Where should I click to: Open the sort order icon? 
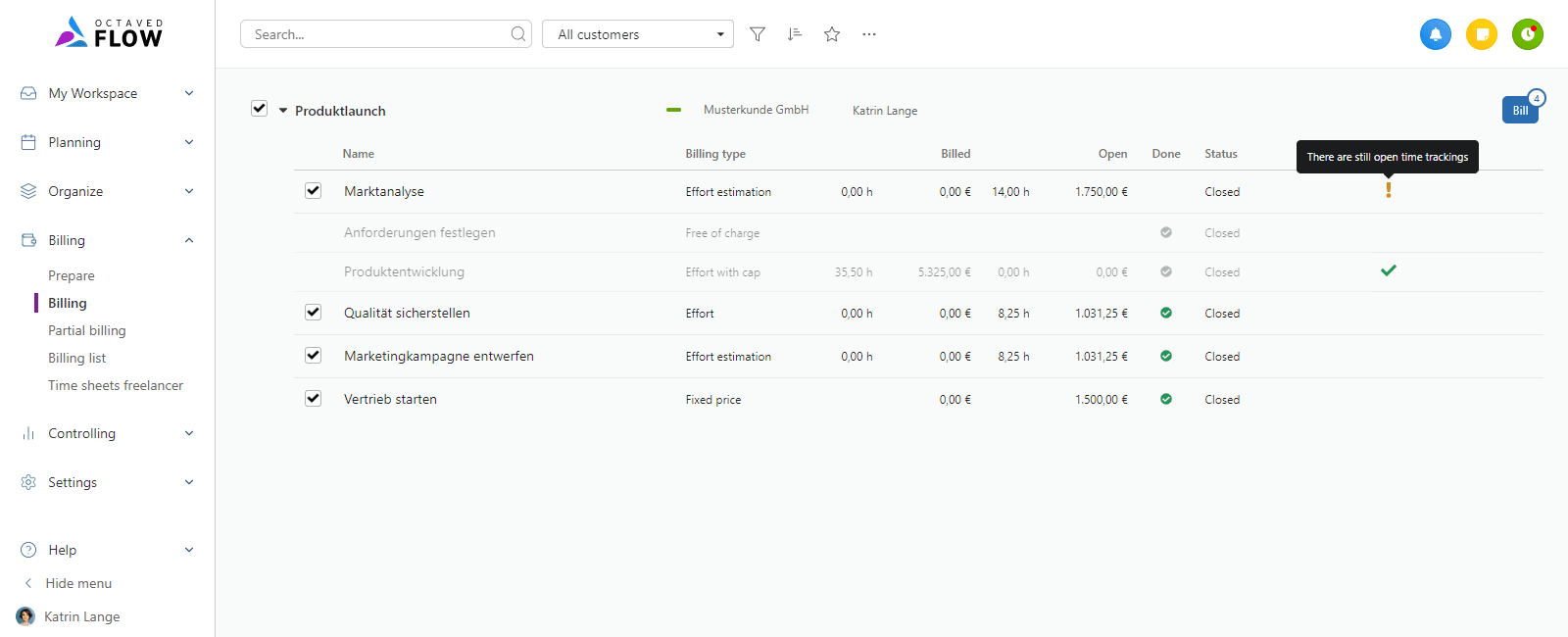[x=795, y=34]
